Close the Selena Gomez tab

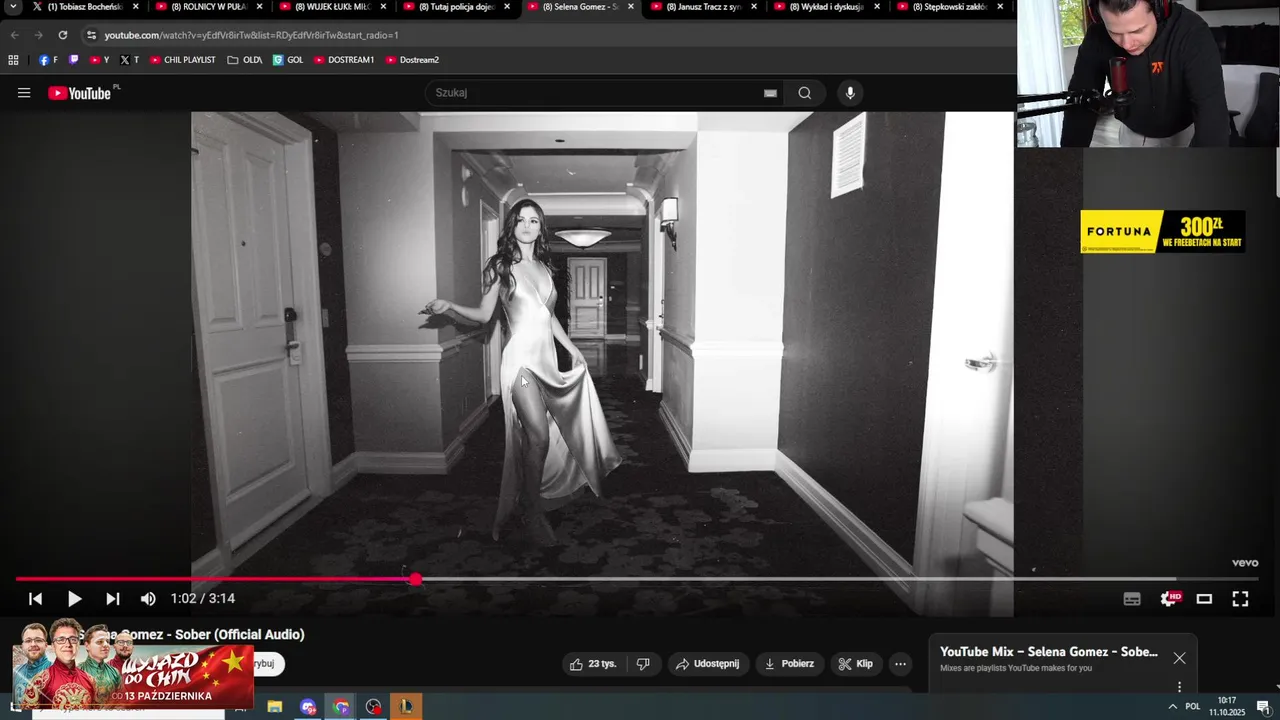630,7
